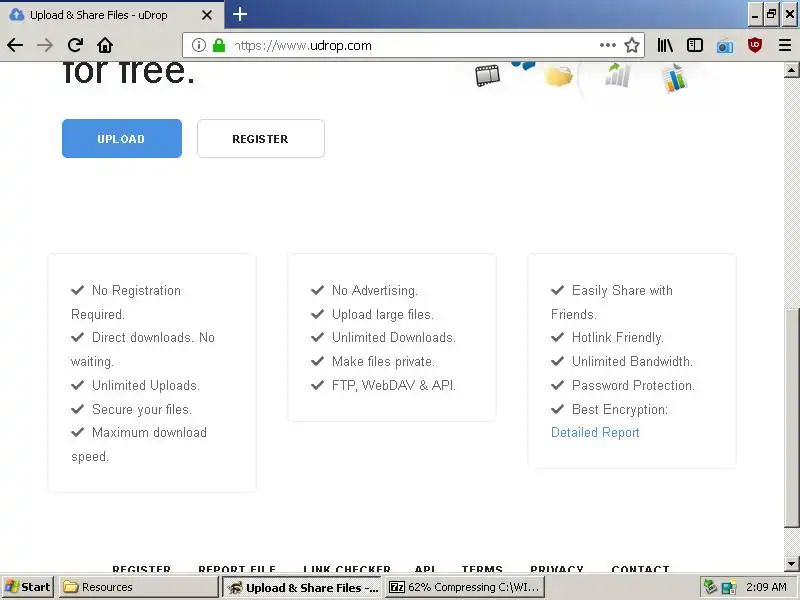The image size is (800, 600).
Task: Click the colorful bar chart icon in the banner
Action: coord(675,78)
